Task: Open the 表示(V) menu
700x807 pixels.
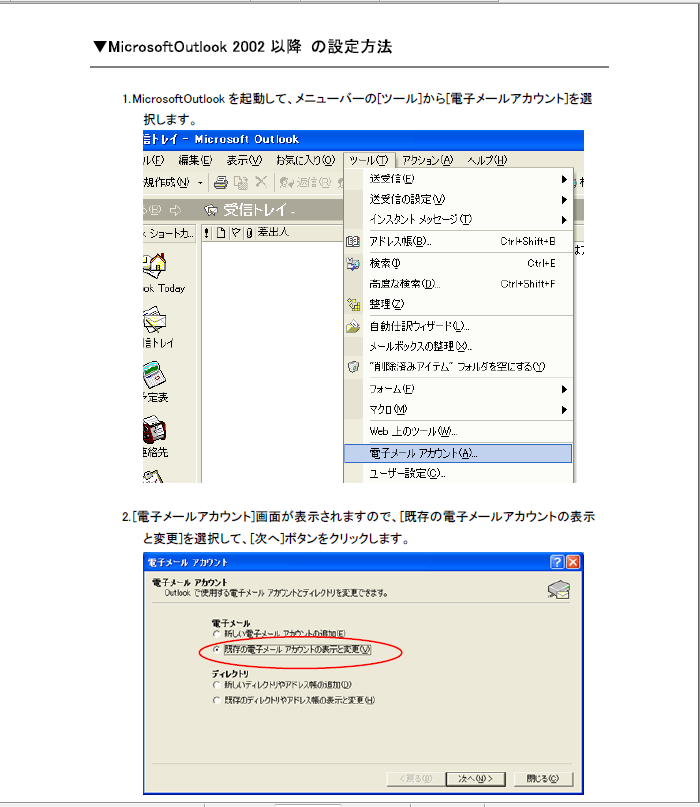Action: click(x=244, y=160)
